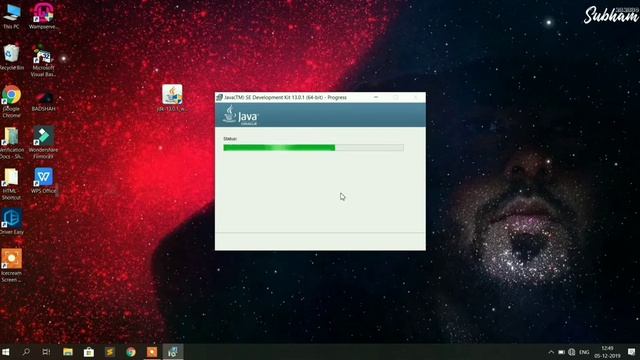Open the Action Center notifications

(631, 352)
